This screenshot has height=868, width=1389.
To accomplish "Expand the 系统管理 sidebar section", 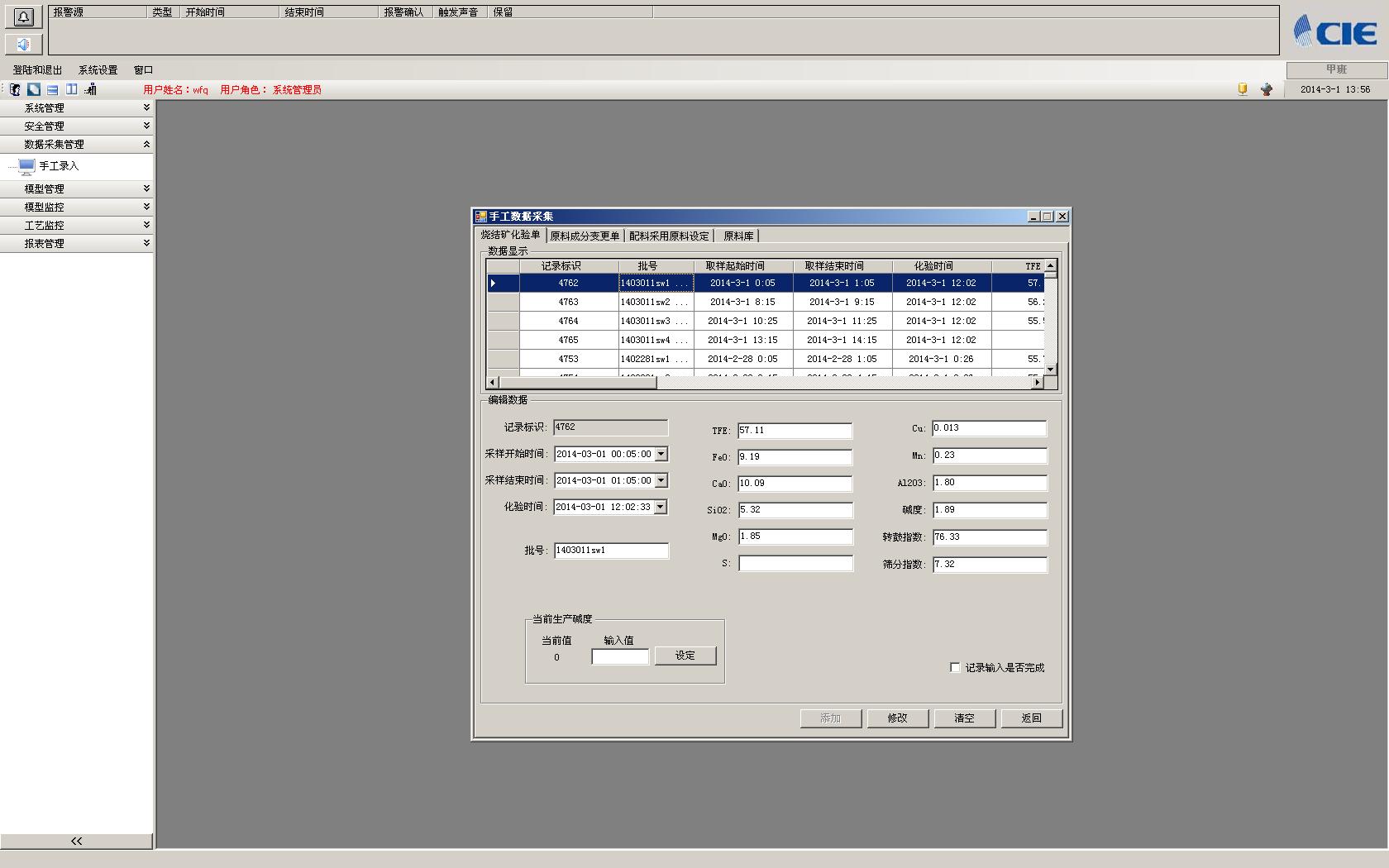I will click(76, 107).
